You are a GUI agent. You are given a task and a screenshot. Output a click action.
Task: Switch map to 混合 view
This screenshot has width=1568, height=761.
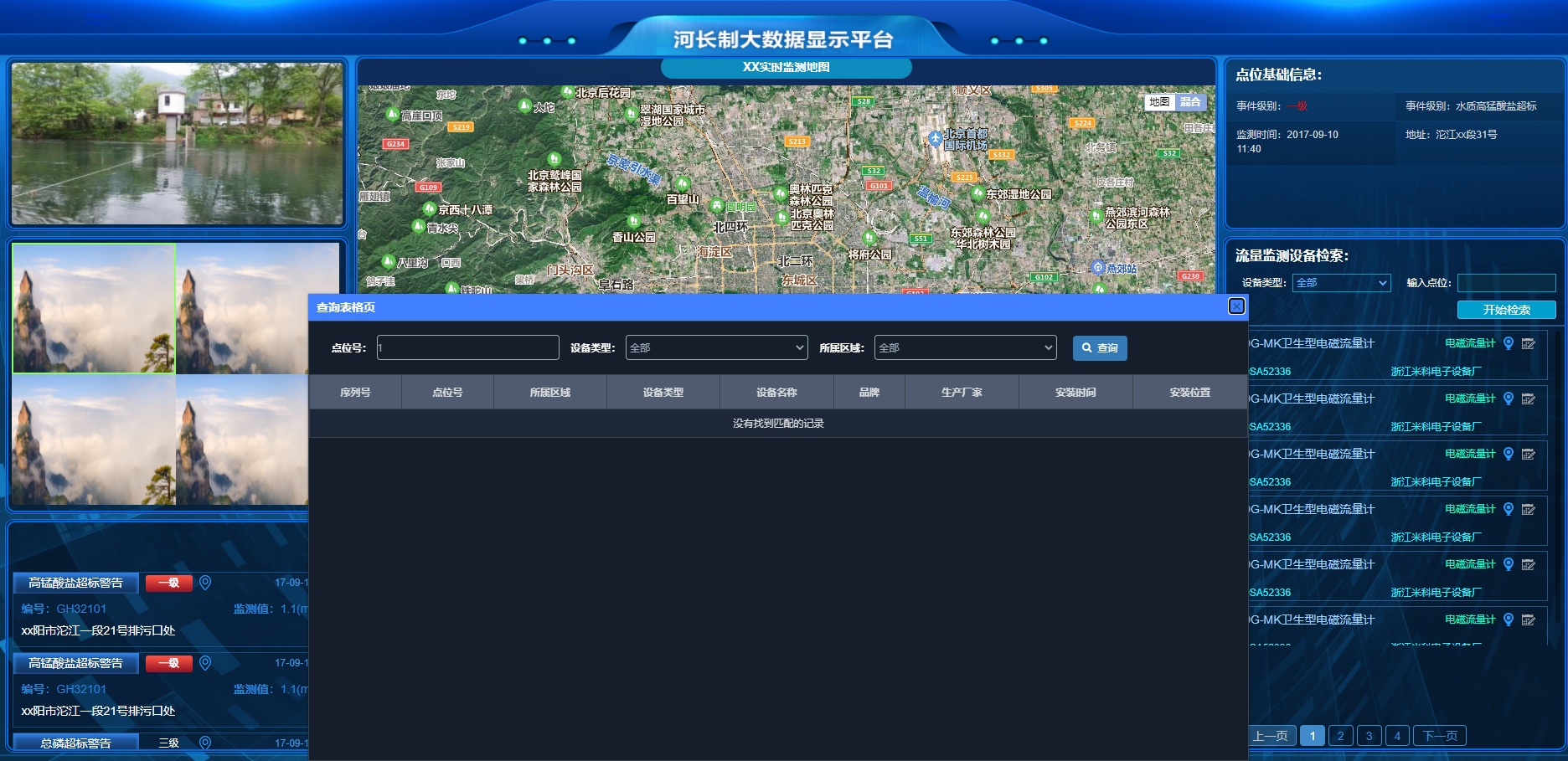tap(1190, 102)
